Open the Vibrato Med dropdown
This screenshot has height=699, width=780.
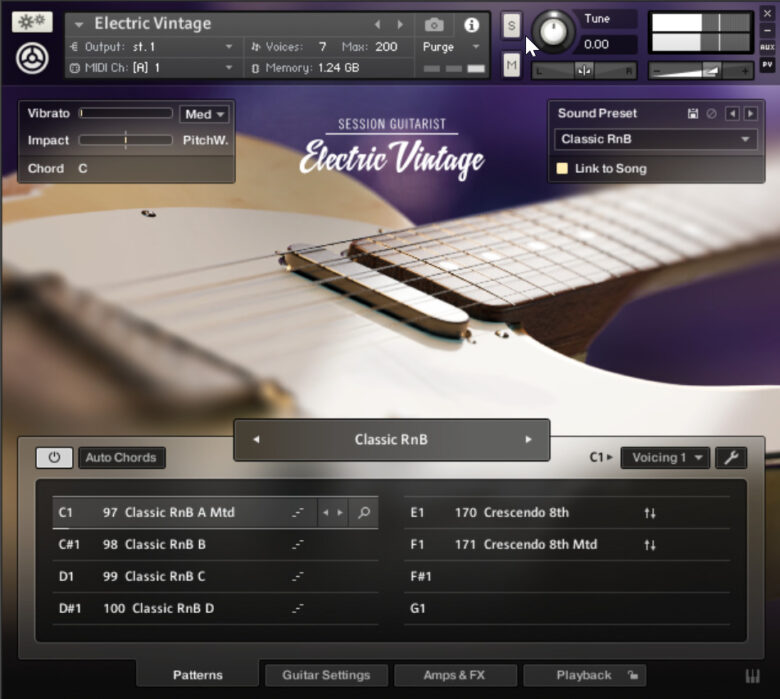tap(205, 114)
